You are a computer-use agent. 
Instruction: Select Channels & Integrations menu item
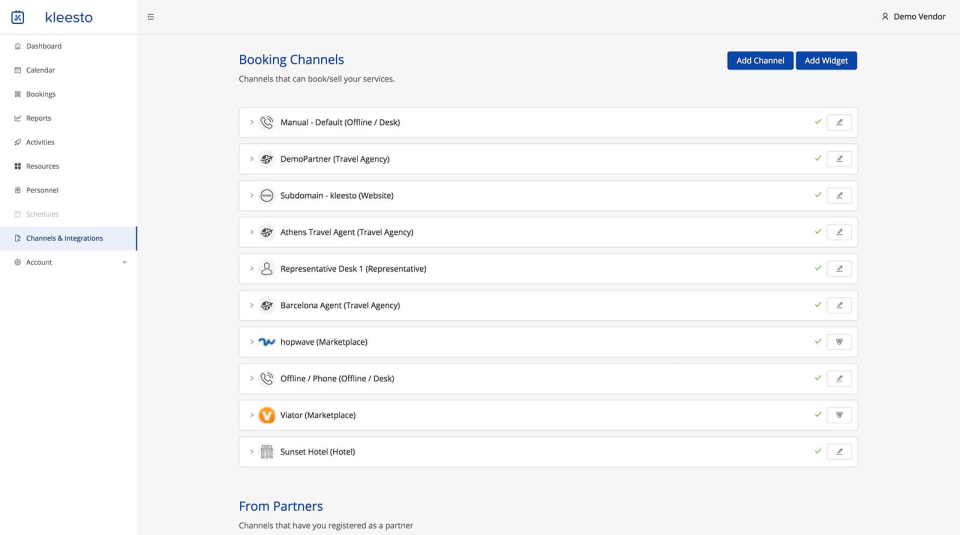[x=69, y=238]
